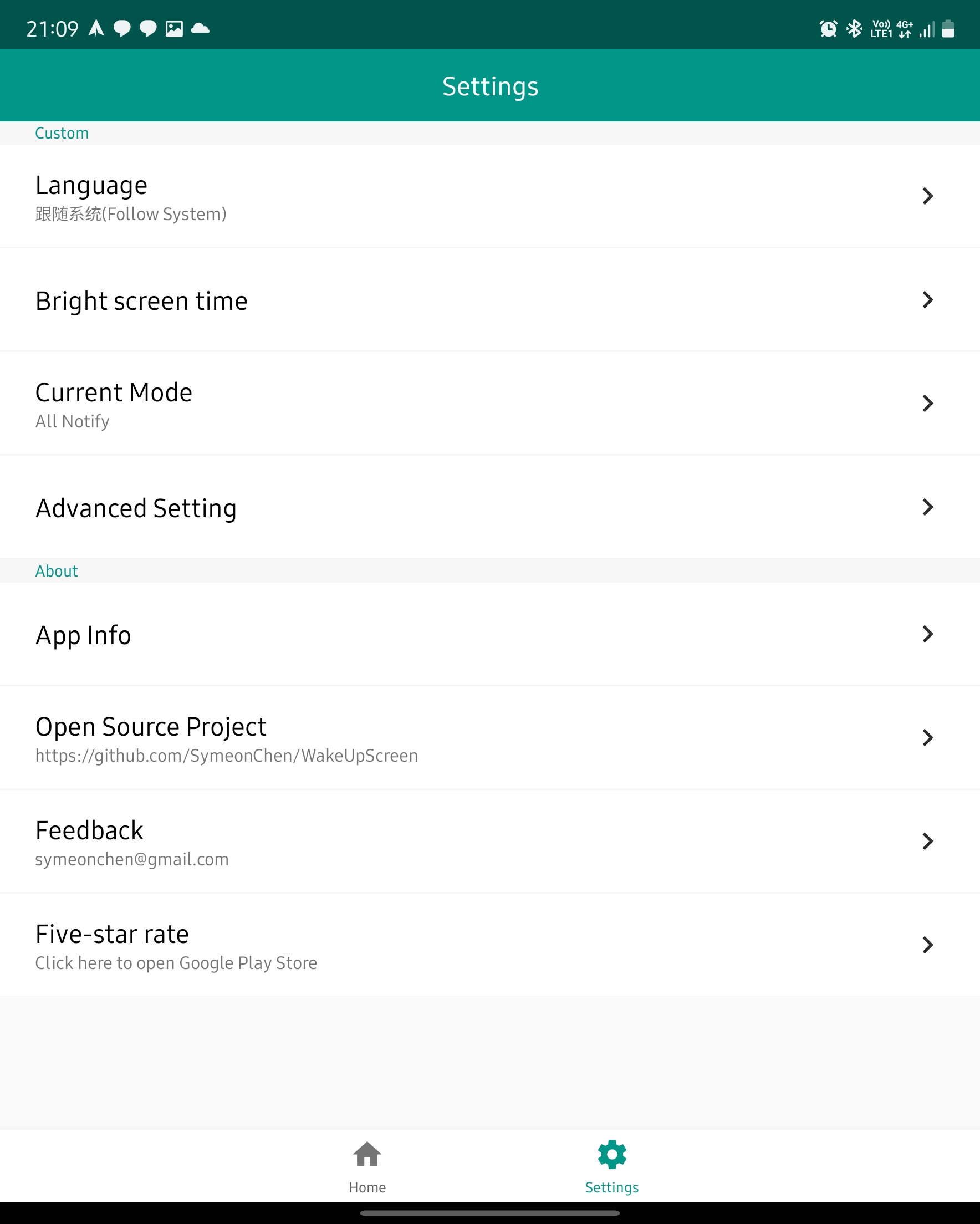Tap the Bluetooth icon in status bar
Image resolution: width=980 pixels, height=1224 pixels.
(854, 28)
